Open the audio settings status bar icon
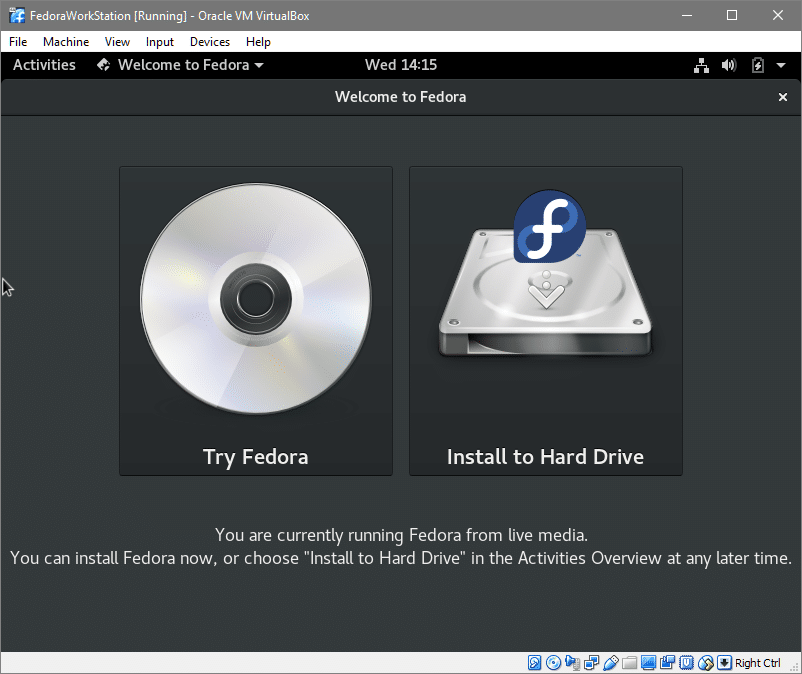Image resolution: width=802 pixels, height=674 pixels. tap(571, 663)
